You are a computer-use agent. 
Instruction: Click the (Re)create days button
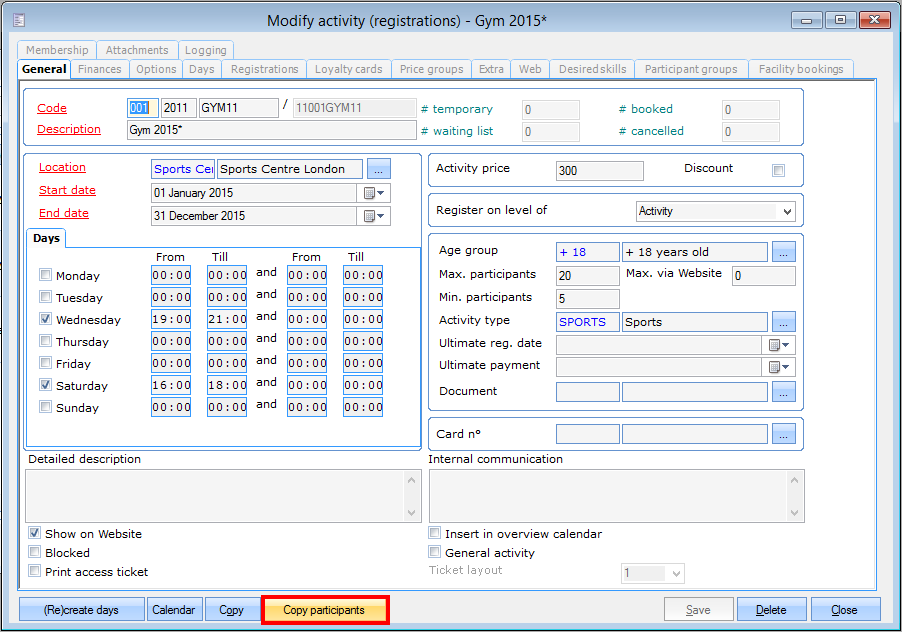(x=81, y=610)
